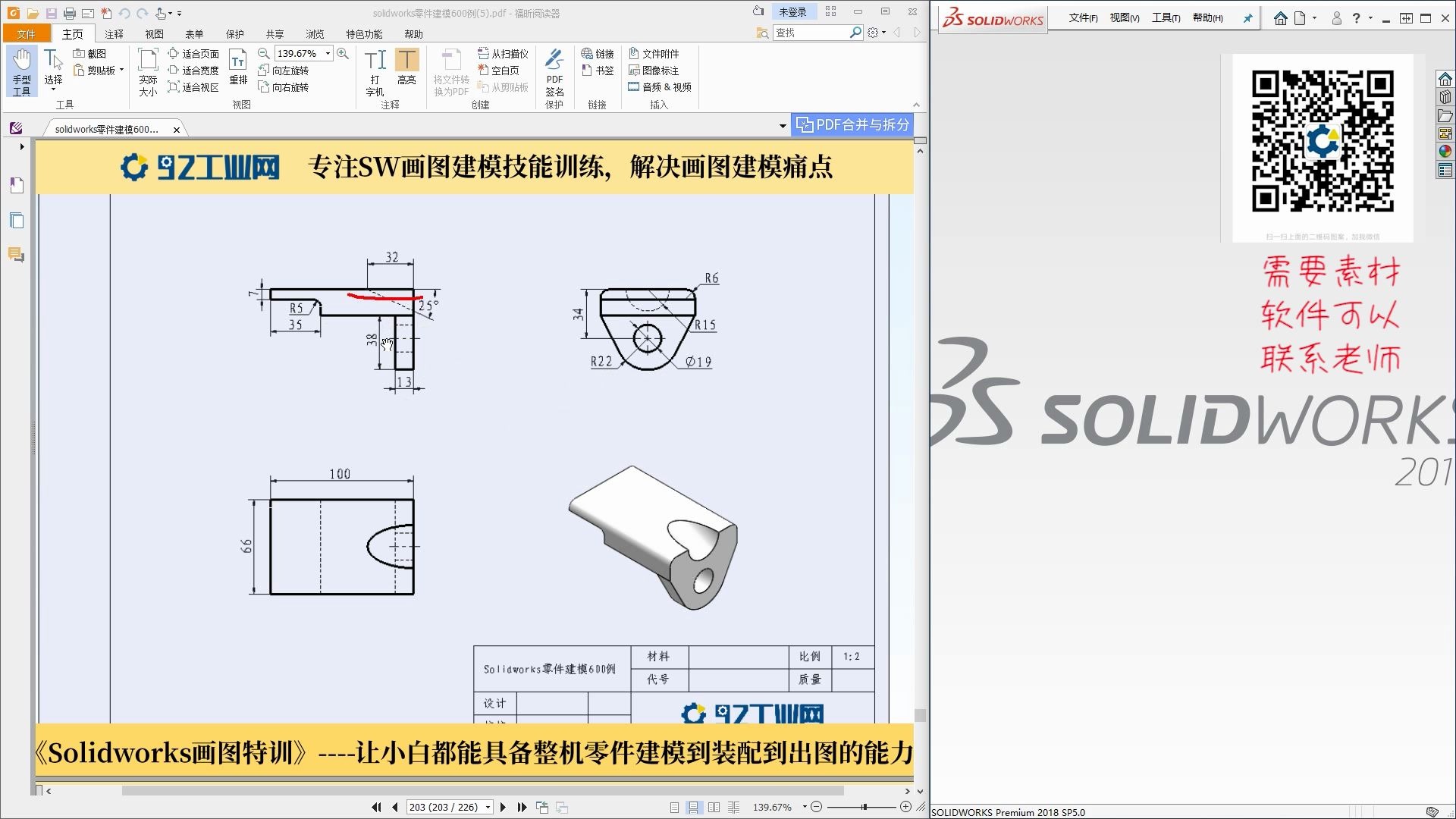Click From Scanner (从扫描仪)

[x=503, y=54]
